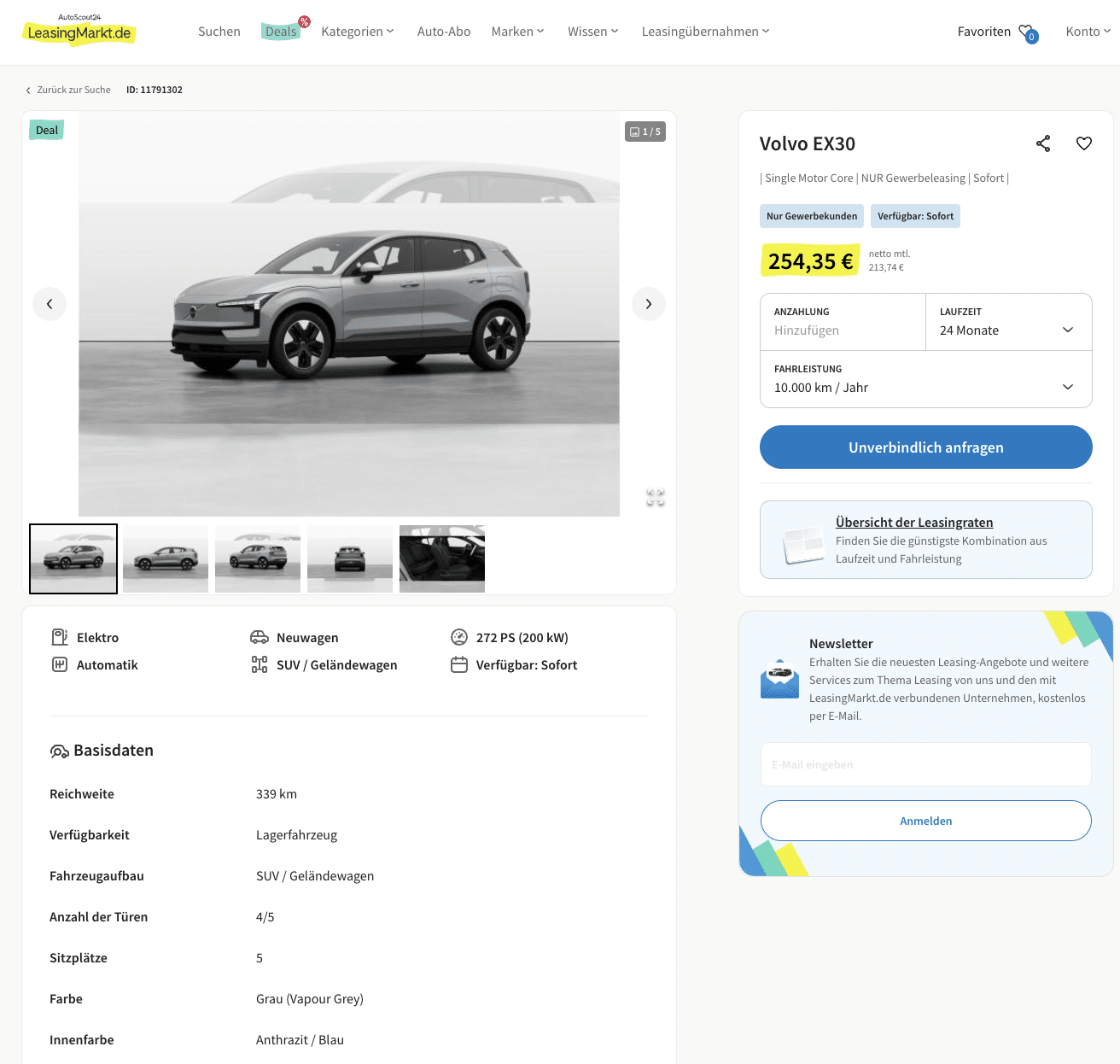Go to Auto-Abo
Viewport: 1120px width, 1064px height.
point(444,32)
